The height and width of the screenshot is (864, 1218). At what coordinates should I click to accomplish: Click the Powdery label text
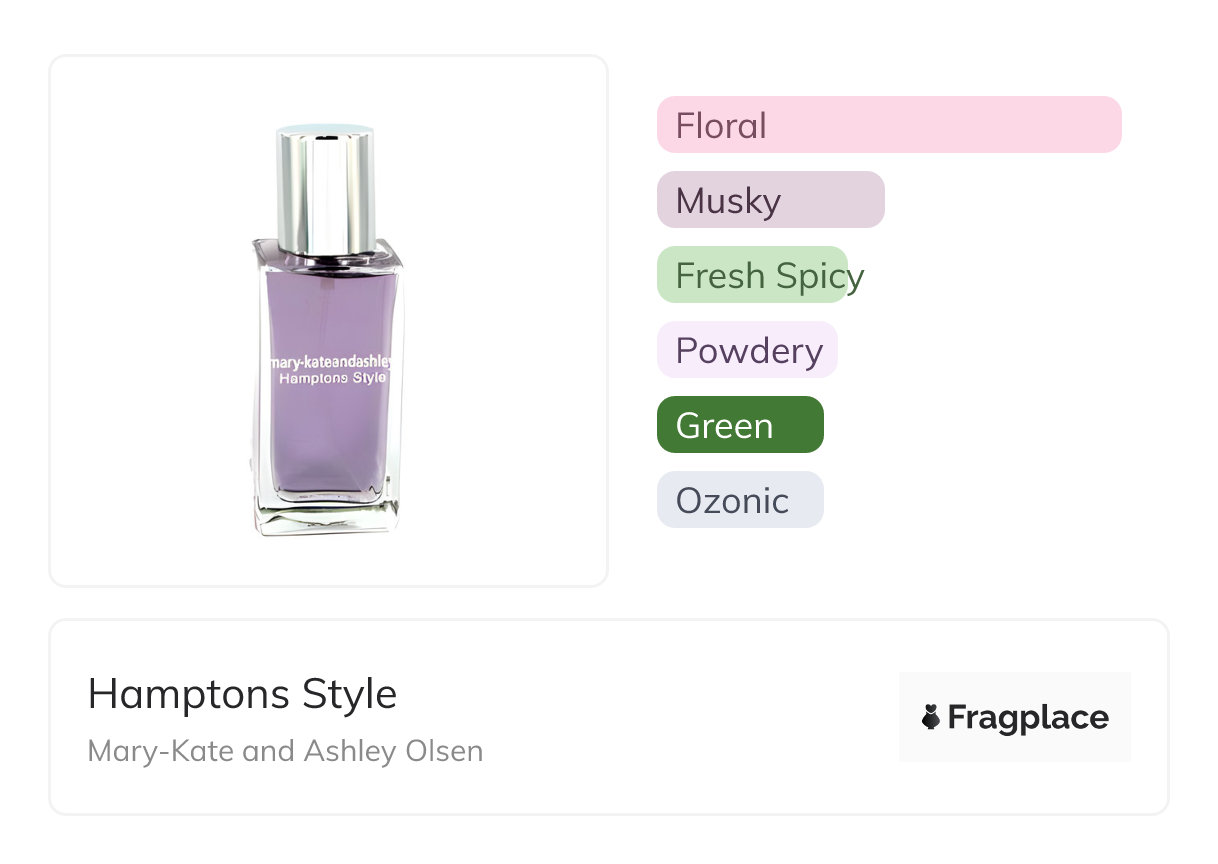point(749,351)
